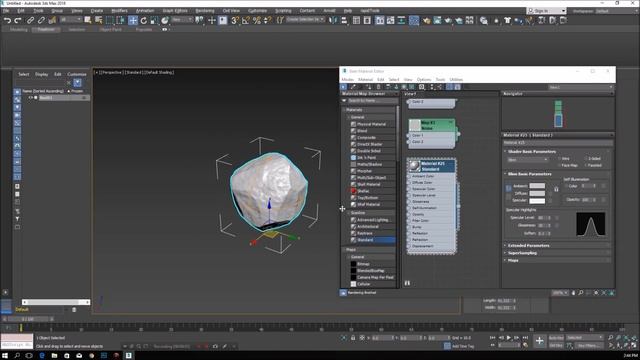Activate the Select and Link tool
Viewport: 640px width, 360px height.
click(x=31, y=20)
